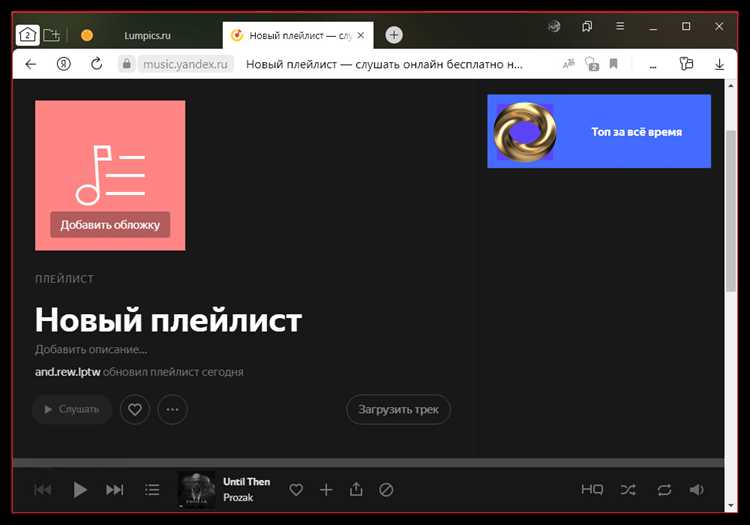
Task: Toggle HQ sound quality
Action: tap(592, 489)
